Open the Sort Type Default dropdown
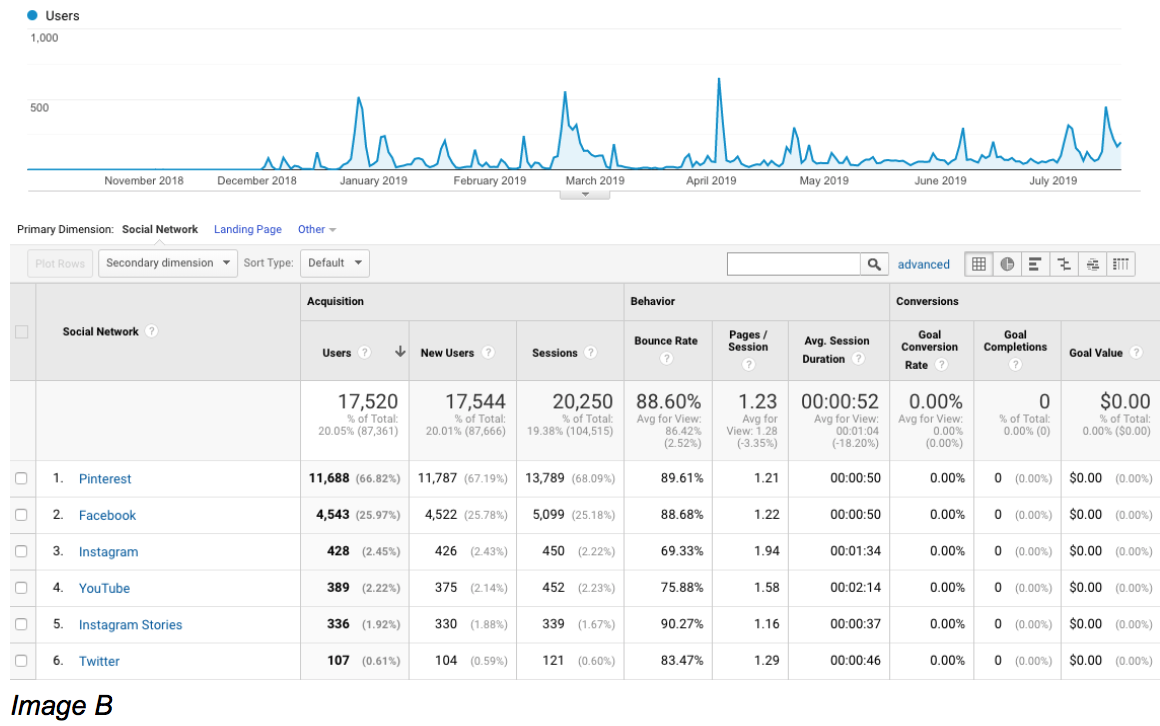 pos(335,263)
